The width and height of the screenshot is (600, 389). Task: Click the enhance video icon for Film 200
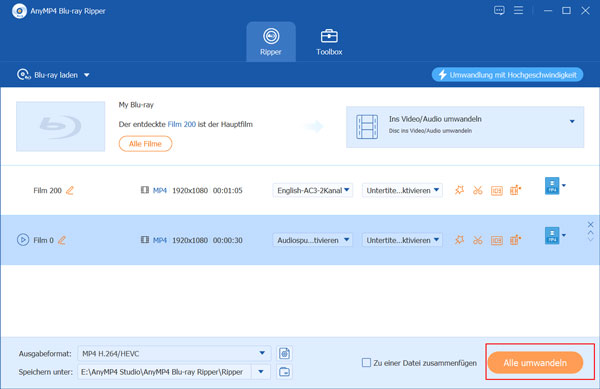pyautogui.click(x=515, y=190)
